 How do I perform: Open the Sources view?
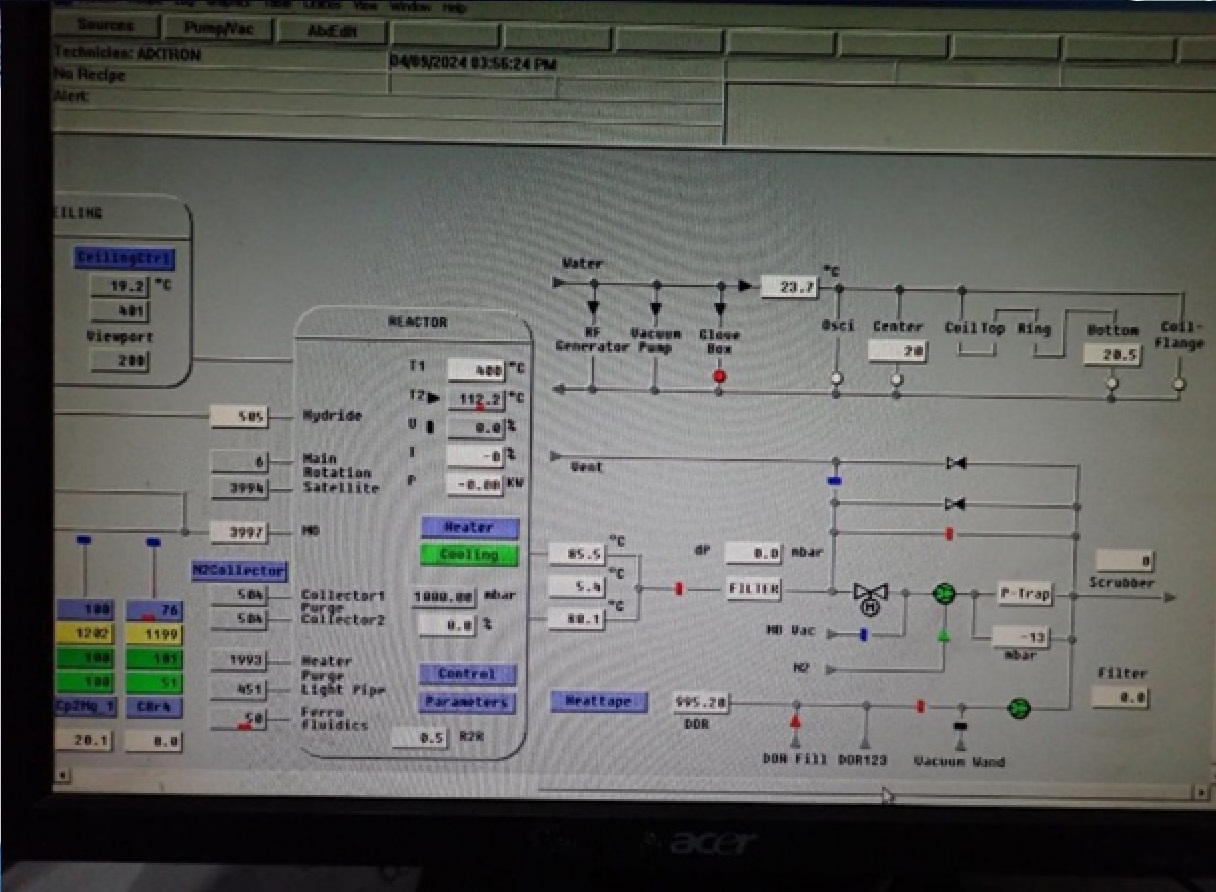pyautogui.click(x=105, y=25)
